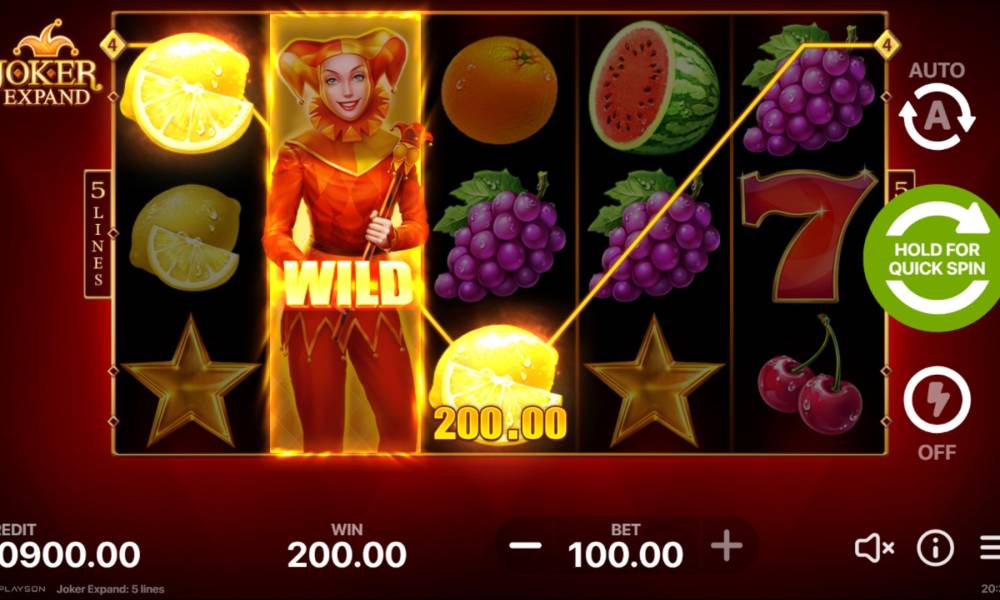Click the orange symbol in the third reel
Image resolution: width=1000 pixels, height=600 pixels.
(499, 89)
